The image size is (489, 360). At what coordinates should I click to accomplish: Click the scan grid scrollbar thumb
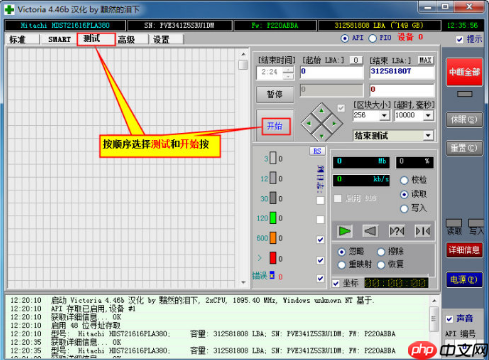coord(243,65)
